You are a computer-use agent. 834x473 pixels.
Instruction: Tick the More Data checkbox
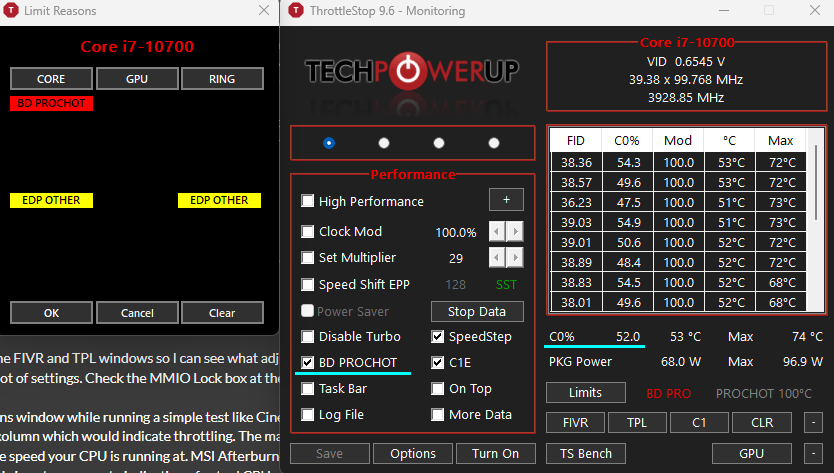pyautogui.click(x=437, y=414)
